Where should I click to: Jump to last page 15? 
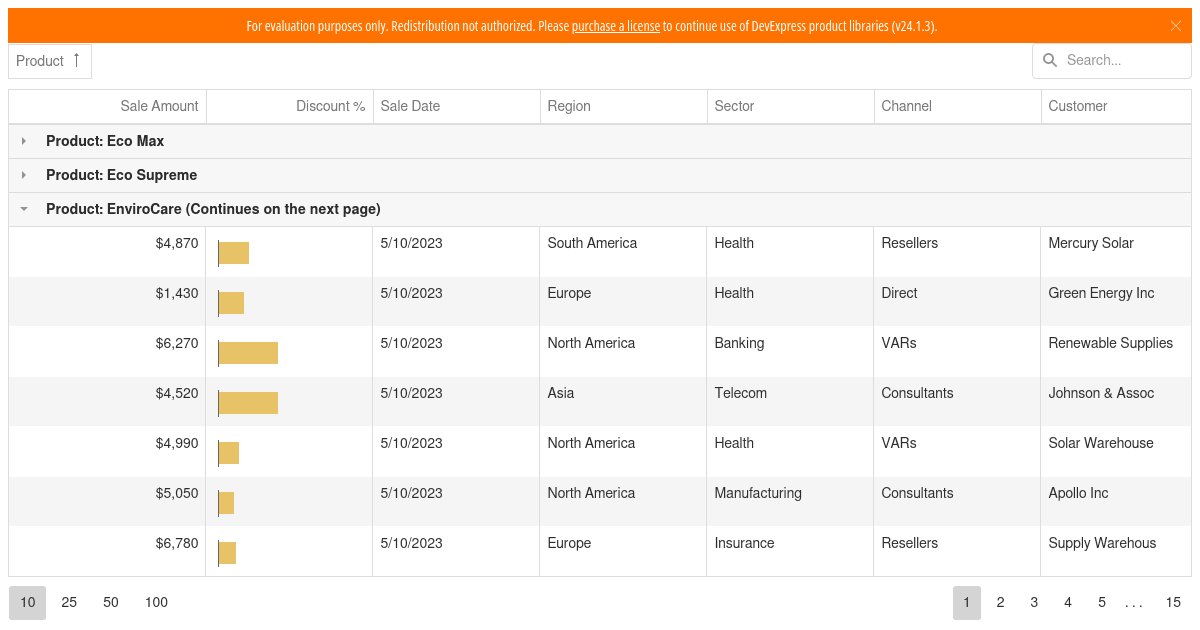point(1173,602)
